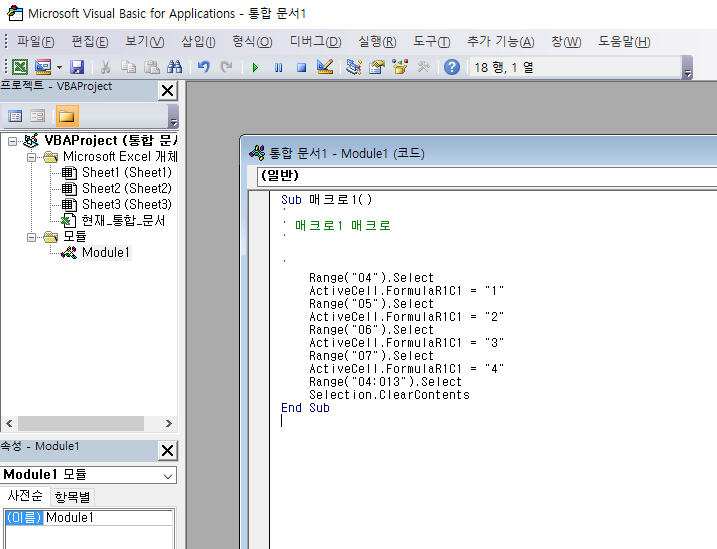
Task: Toggle Design Mode icon
Action: pyautogui.click(x=325, y=67)
